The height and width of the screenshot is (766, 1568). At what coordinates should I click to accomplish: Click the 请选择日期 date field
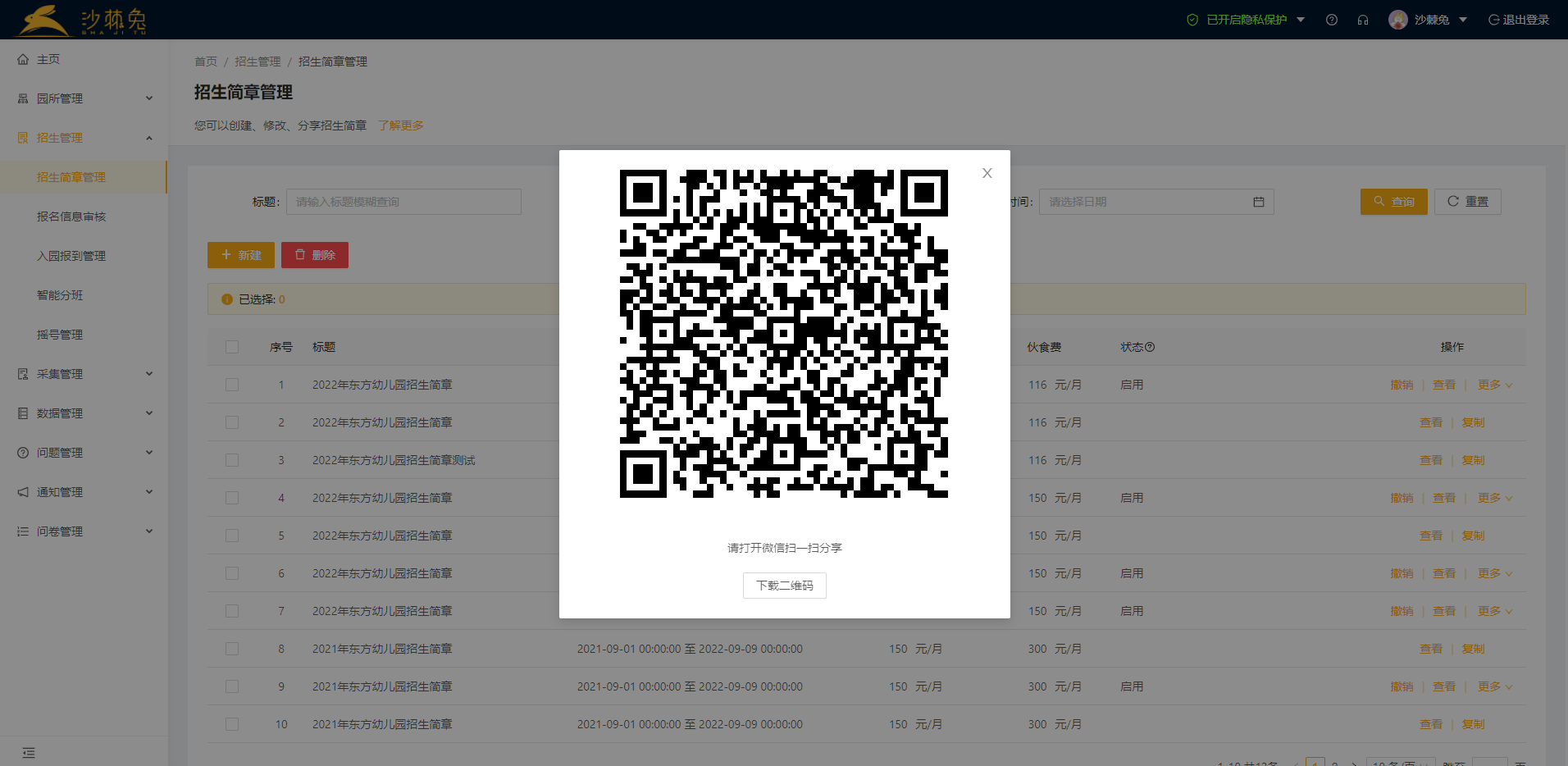(1156, 202)
